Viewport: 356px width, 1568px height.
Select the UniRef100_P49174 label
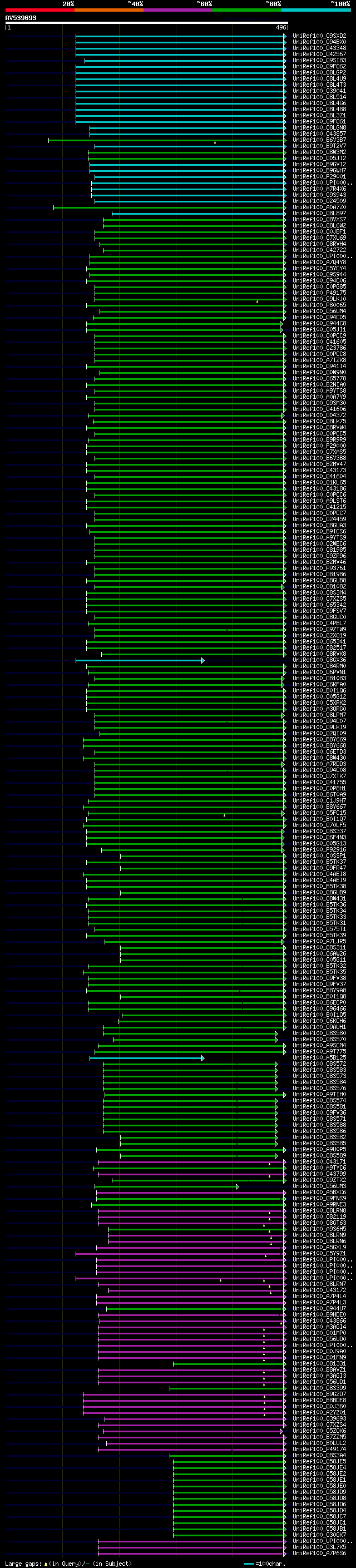(319, 1450)
